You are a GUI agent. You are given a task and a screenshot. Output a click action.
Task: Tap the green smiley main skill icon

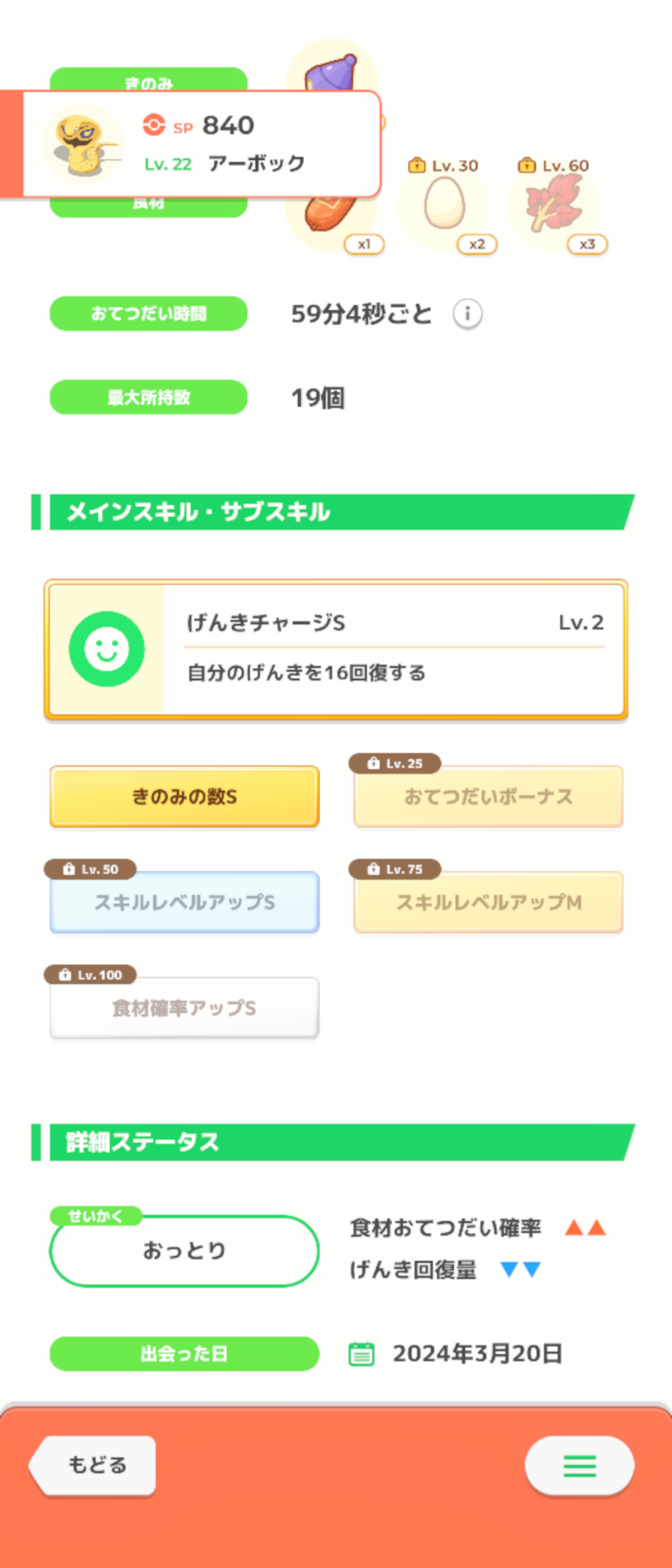[x=107, y=649]
